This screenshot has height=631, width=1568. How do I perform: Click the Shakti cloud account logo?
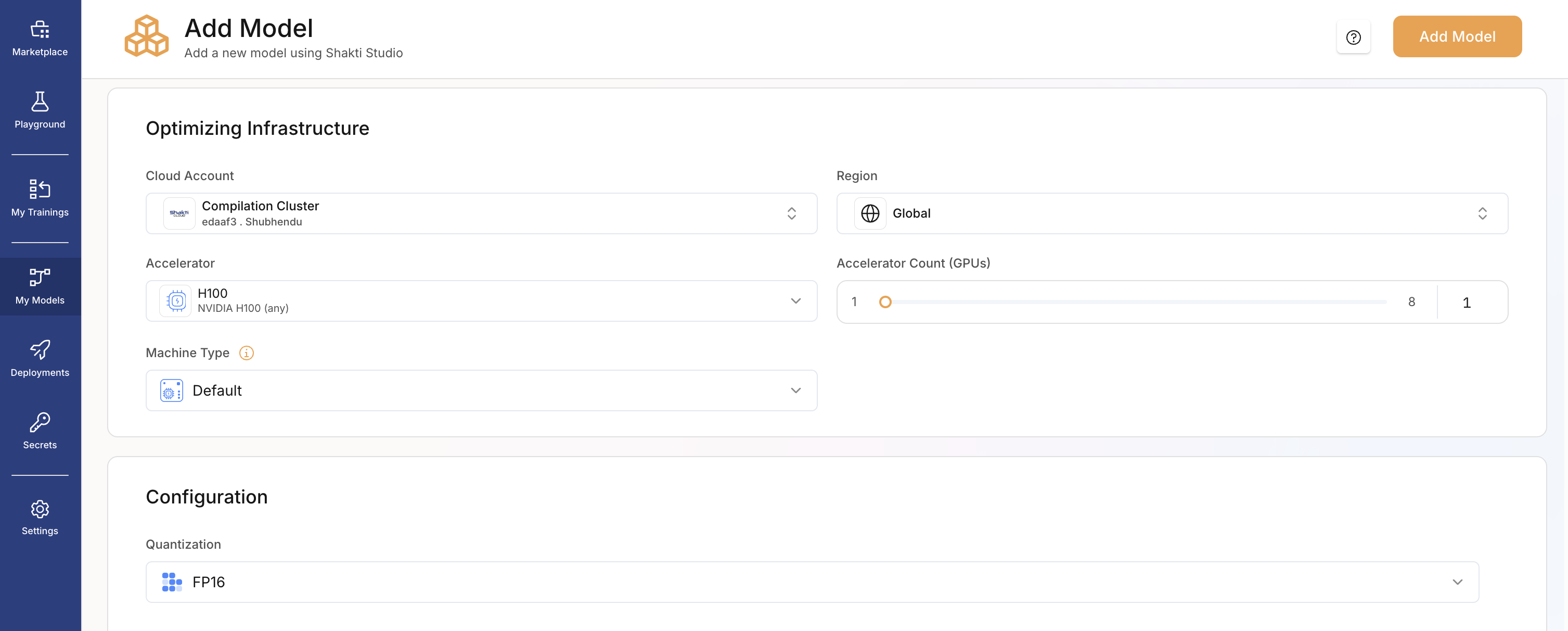click(179, 213)
